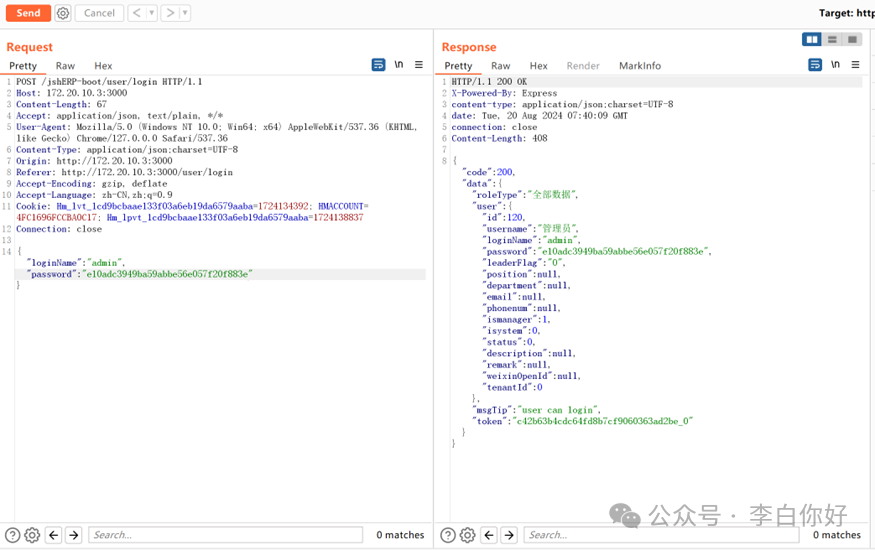Expand the forward-history dropdown arrow
The height and width of the screenshot is (550, 875).
click(185, 13)
